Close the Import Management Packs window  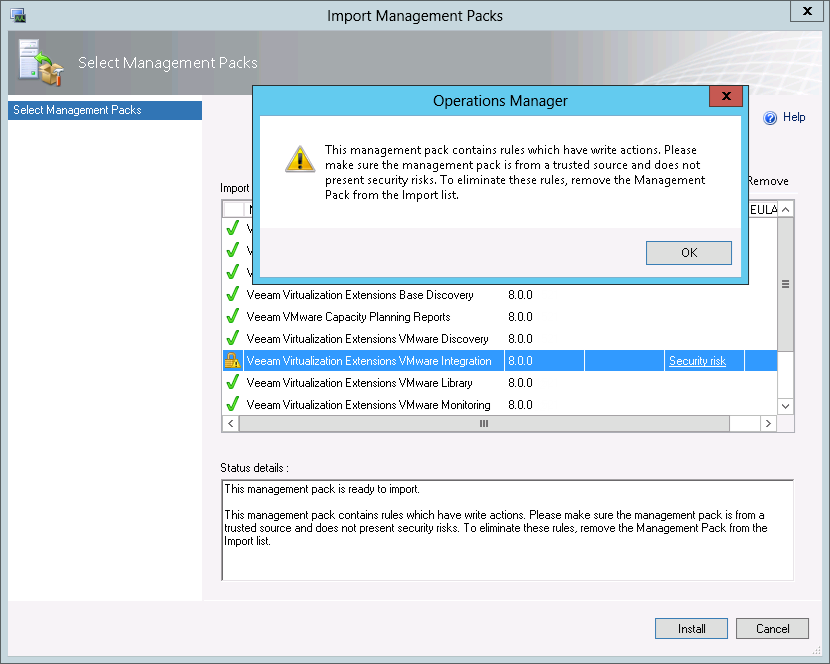(x=807, y=11)
